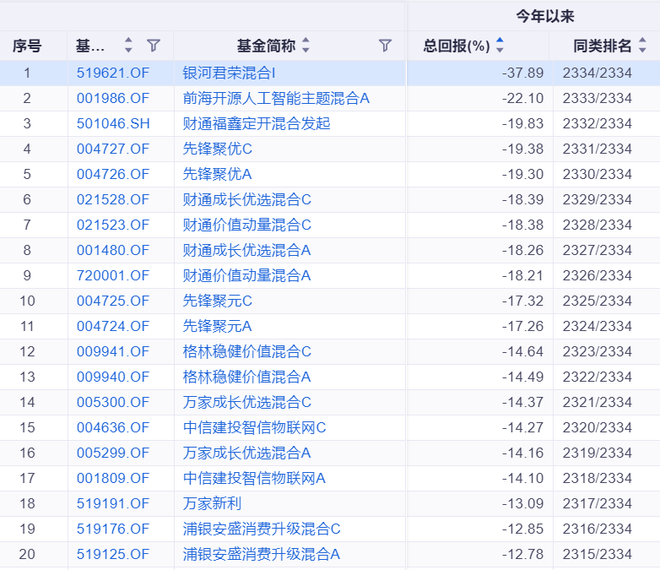Click the 序号 column header
This screenshot has height=570, width=660.
tap(27, 46)
